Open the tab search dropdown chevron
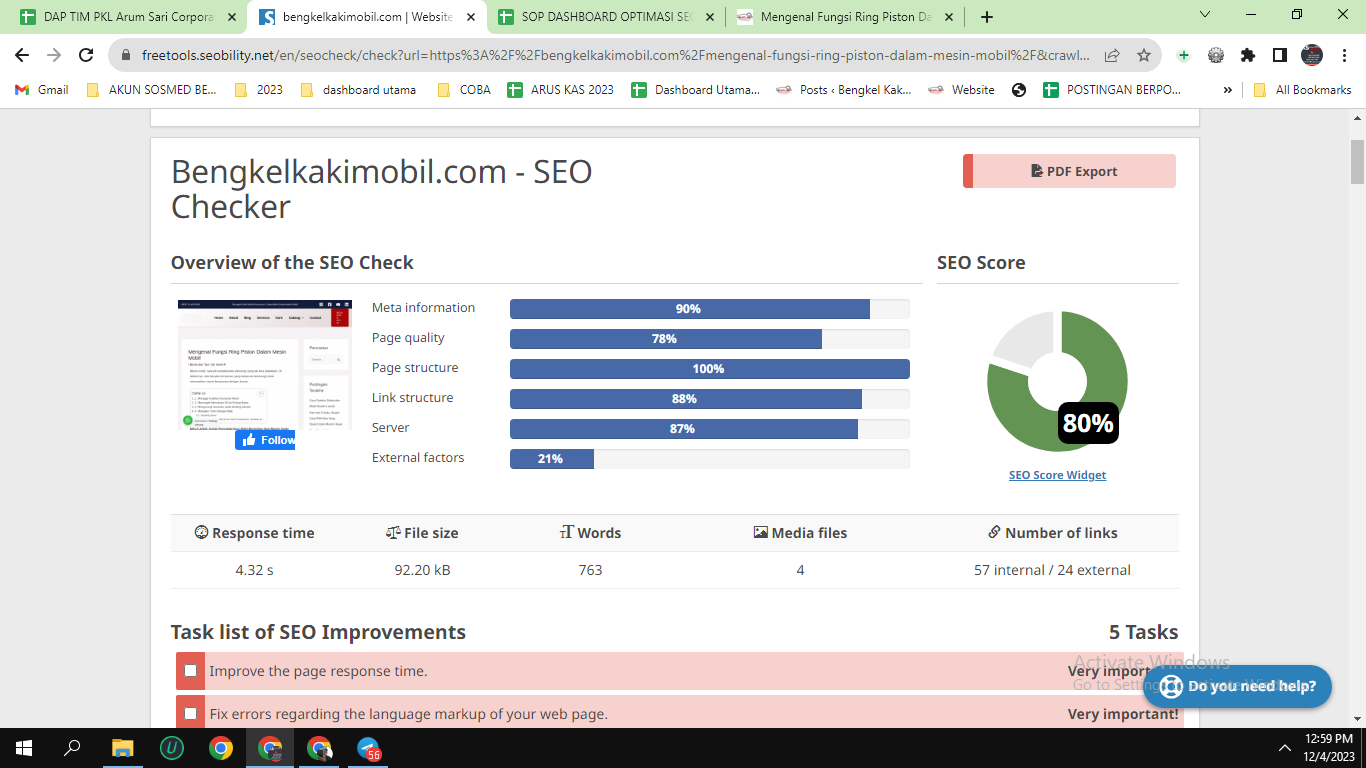Viewport: 1366px width, 768px height. point(1205,15)
